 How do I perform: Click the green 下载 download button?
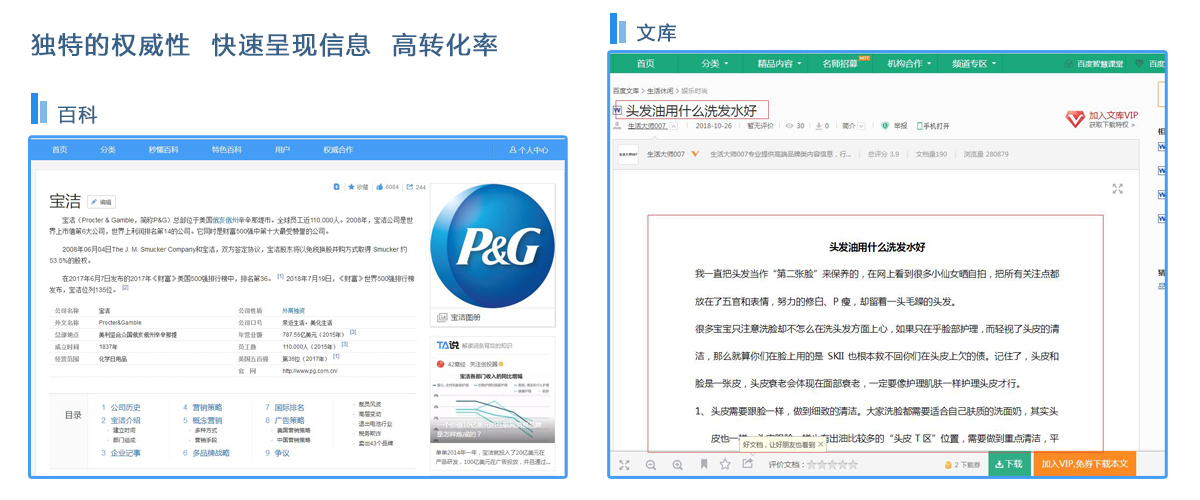pos(1009,464)
